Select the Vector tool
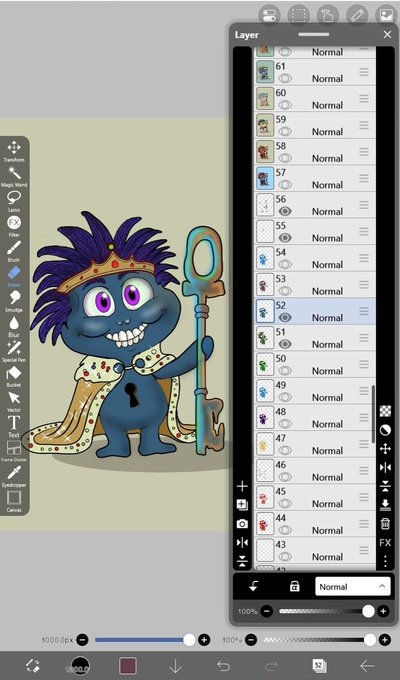Image resolution: width=400 pixels, height=680 pixels. click(14, 401)
